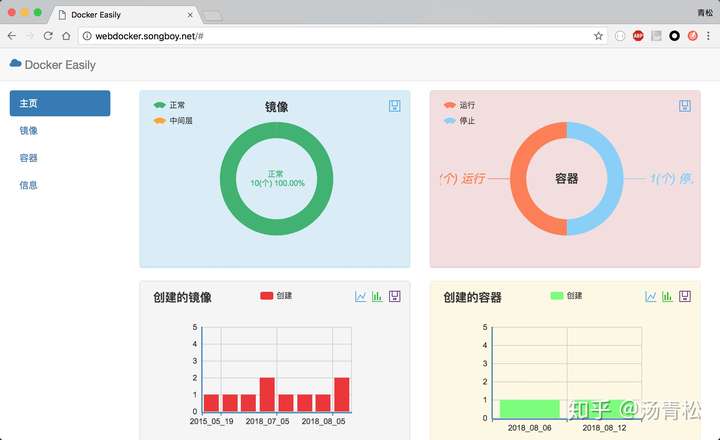Click the first red bar above 2015_05_19
Image resolution: width=720 pixels, height=440 pixels.
click(x=211, y=403)
